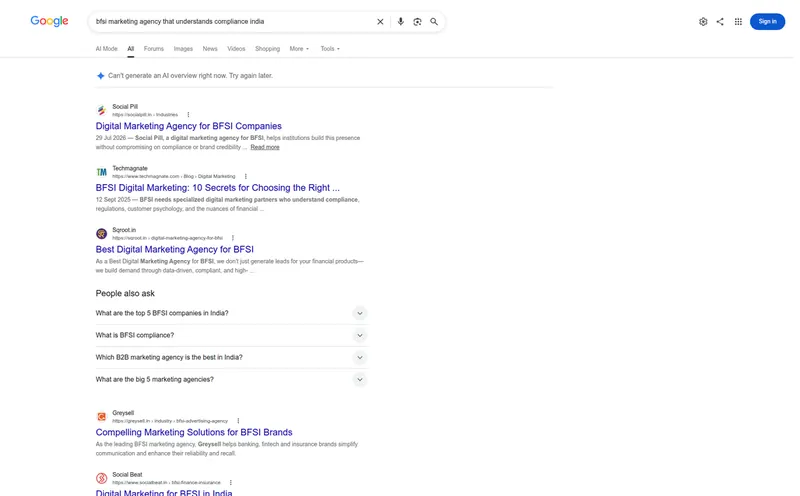Switch to Forums tab
Screen dimensions: 800x496
pyautogui.click(x=154, y=49)
